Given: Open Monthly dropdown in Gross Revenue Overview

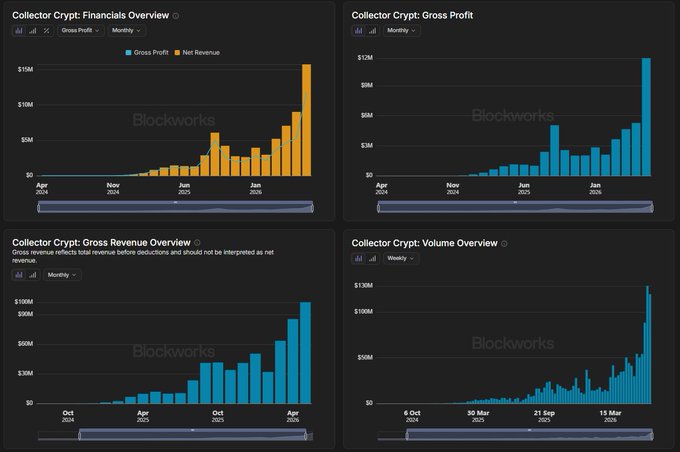Looking at the screenshot, I should click(62, 275).
